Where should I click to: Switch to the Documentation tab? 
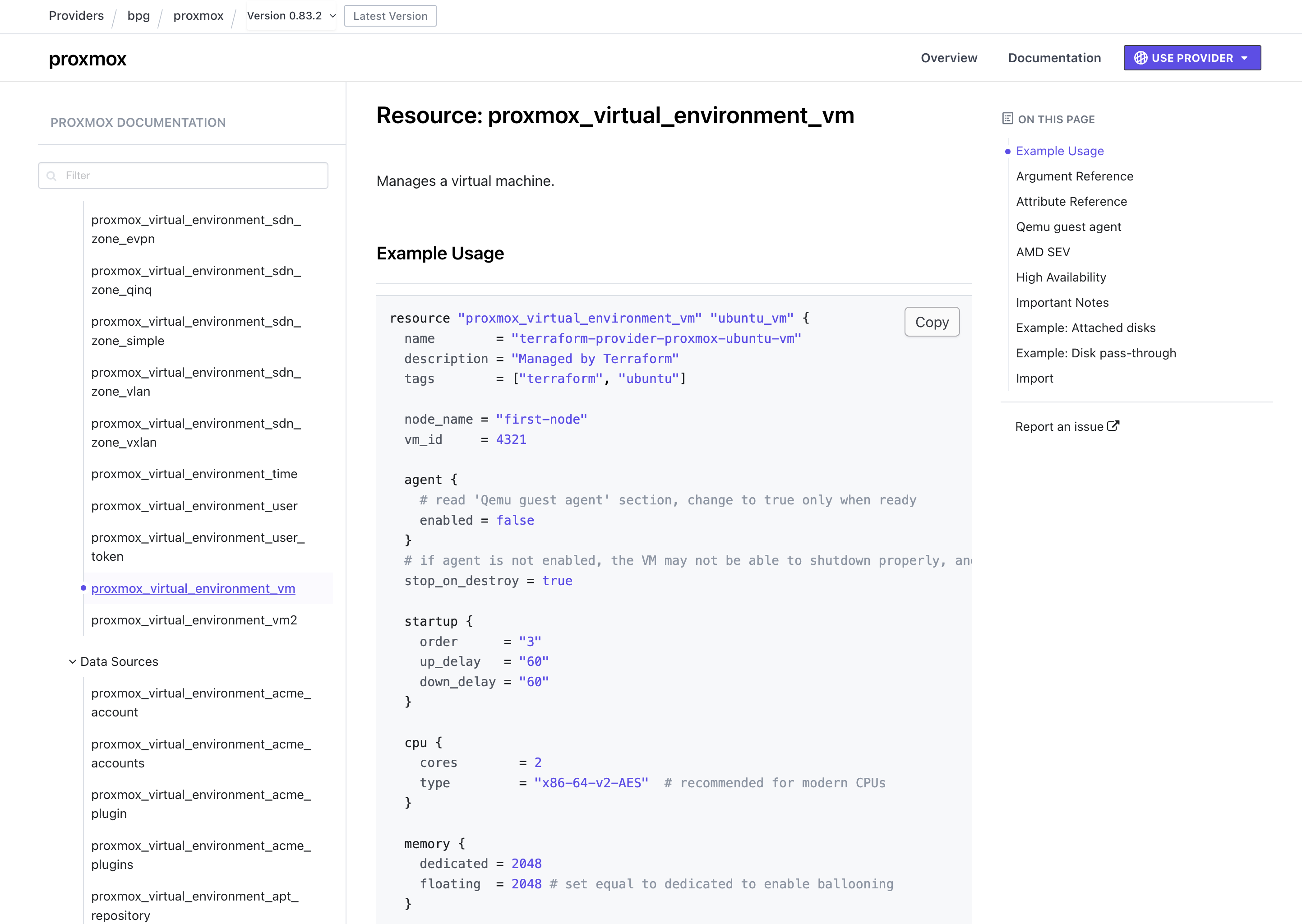click(1054, 57)
